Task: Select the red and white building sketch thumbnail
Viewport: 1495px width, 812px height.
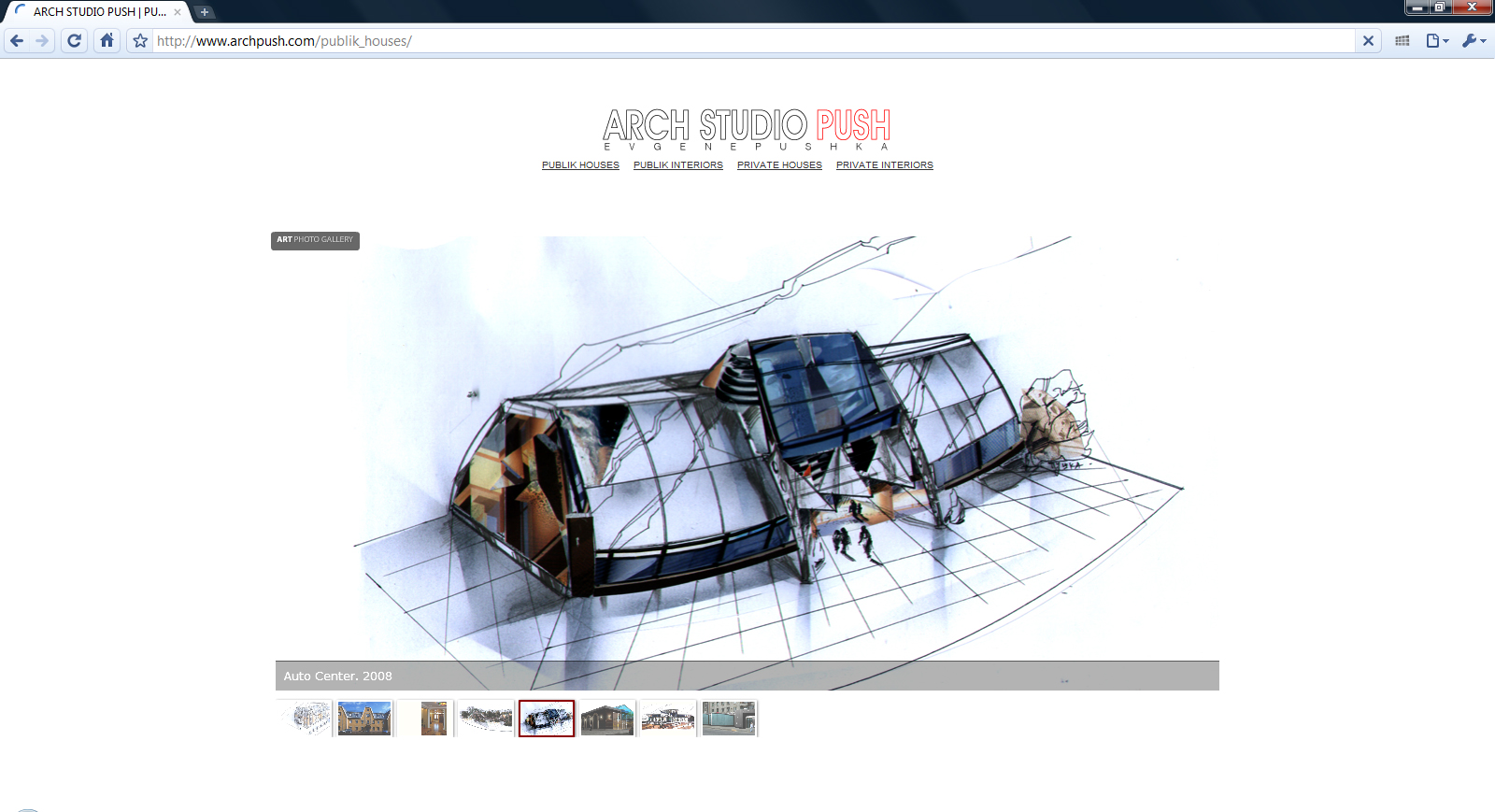Action: pyautogui.click(x=668, y=719)
